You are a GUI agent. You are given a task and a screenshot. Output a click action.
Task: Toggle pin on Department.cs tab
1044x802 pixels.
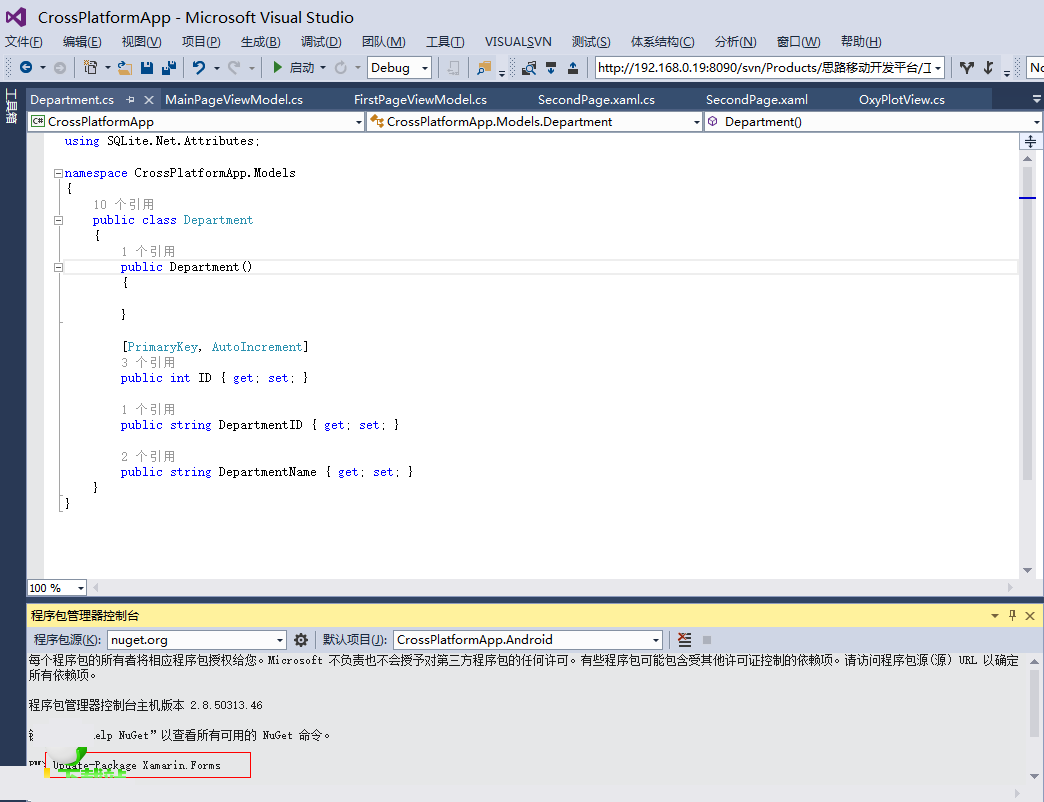pos(131,100)
